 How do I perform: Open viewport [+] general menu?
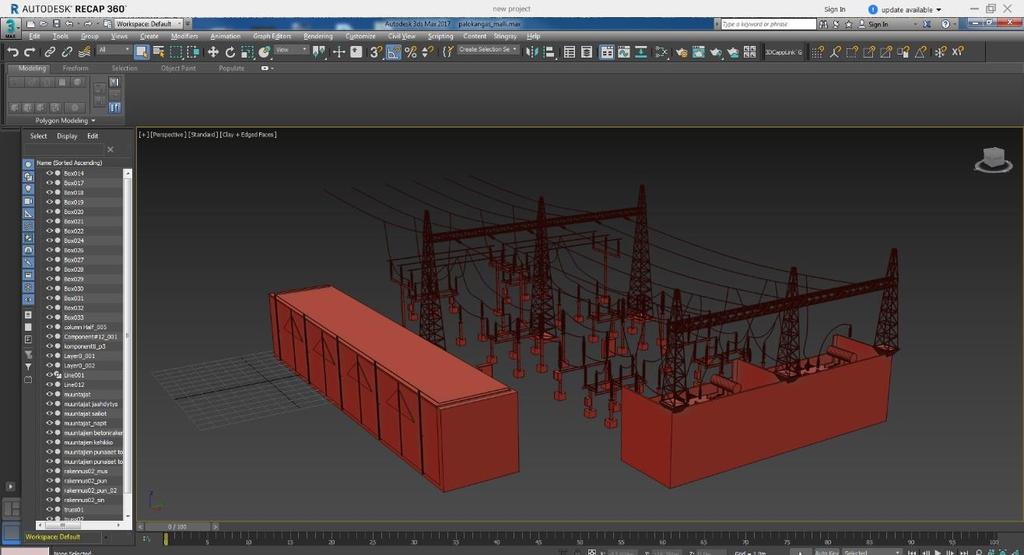click(x=143, y=135)
